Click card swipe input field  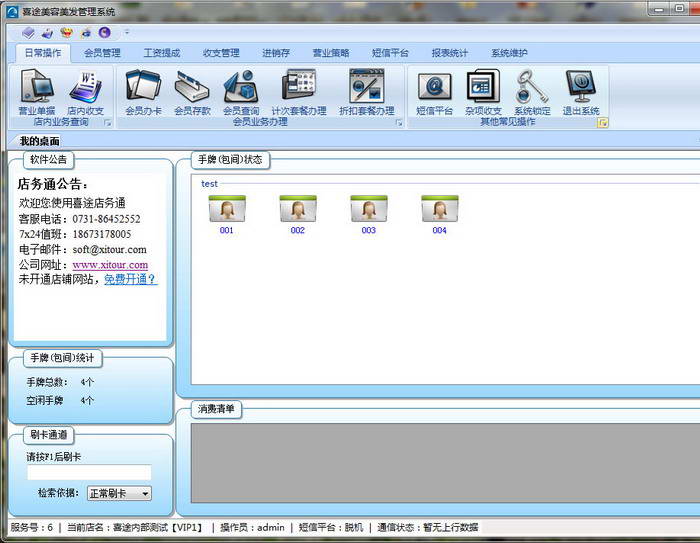tap(89, 472)
